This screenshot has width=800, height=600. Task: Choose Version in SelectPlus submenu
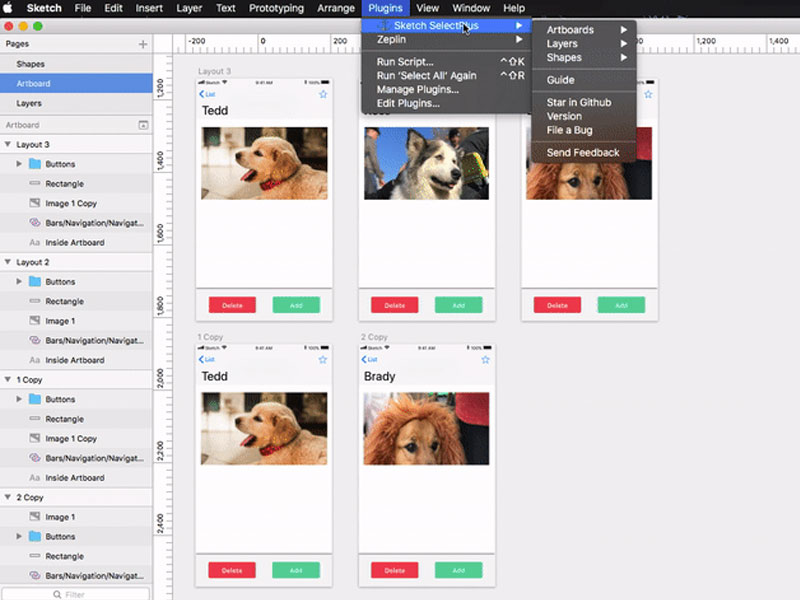(x=584, y=116)
